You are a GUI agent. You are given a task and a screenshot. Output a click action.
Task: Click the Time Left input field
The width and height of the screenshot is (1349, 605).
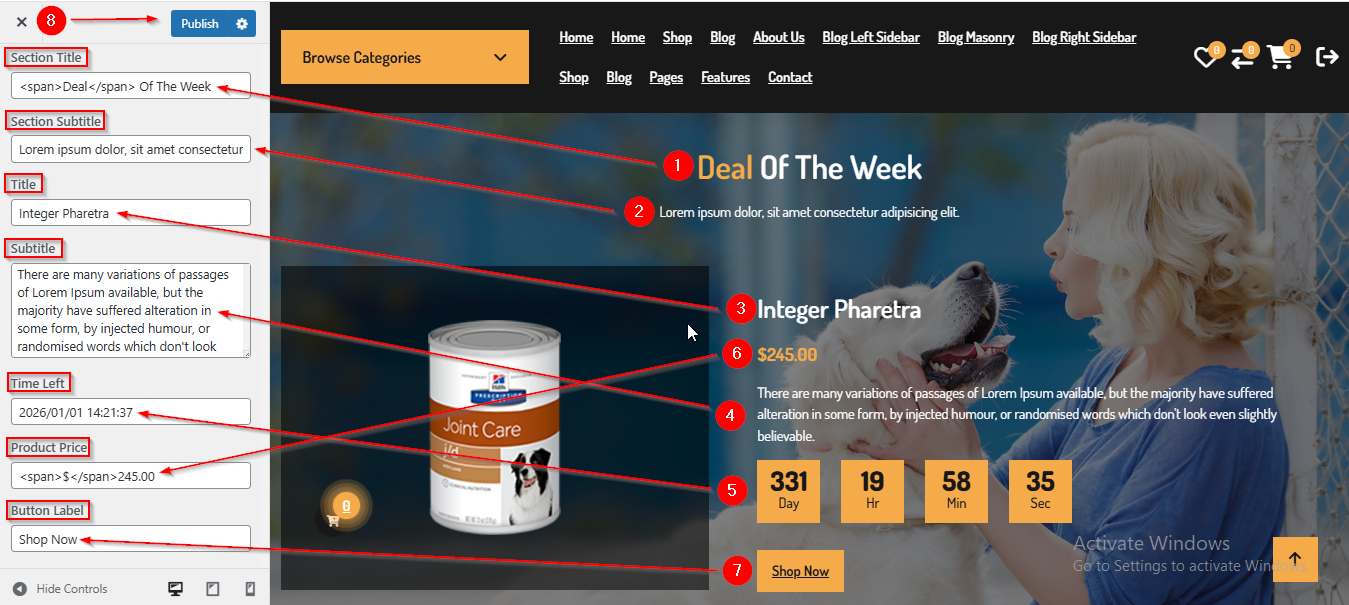131,412
